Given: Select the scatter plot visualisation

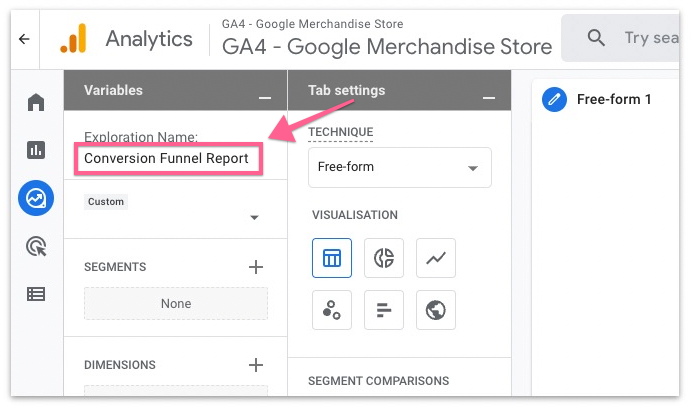Looking at the screenshot, I should point(331,310).
